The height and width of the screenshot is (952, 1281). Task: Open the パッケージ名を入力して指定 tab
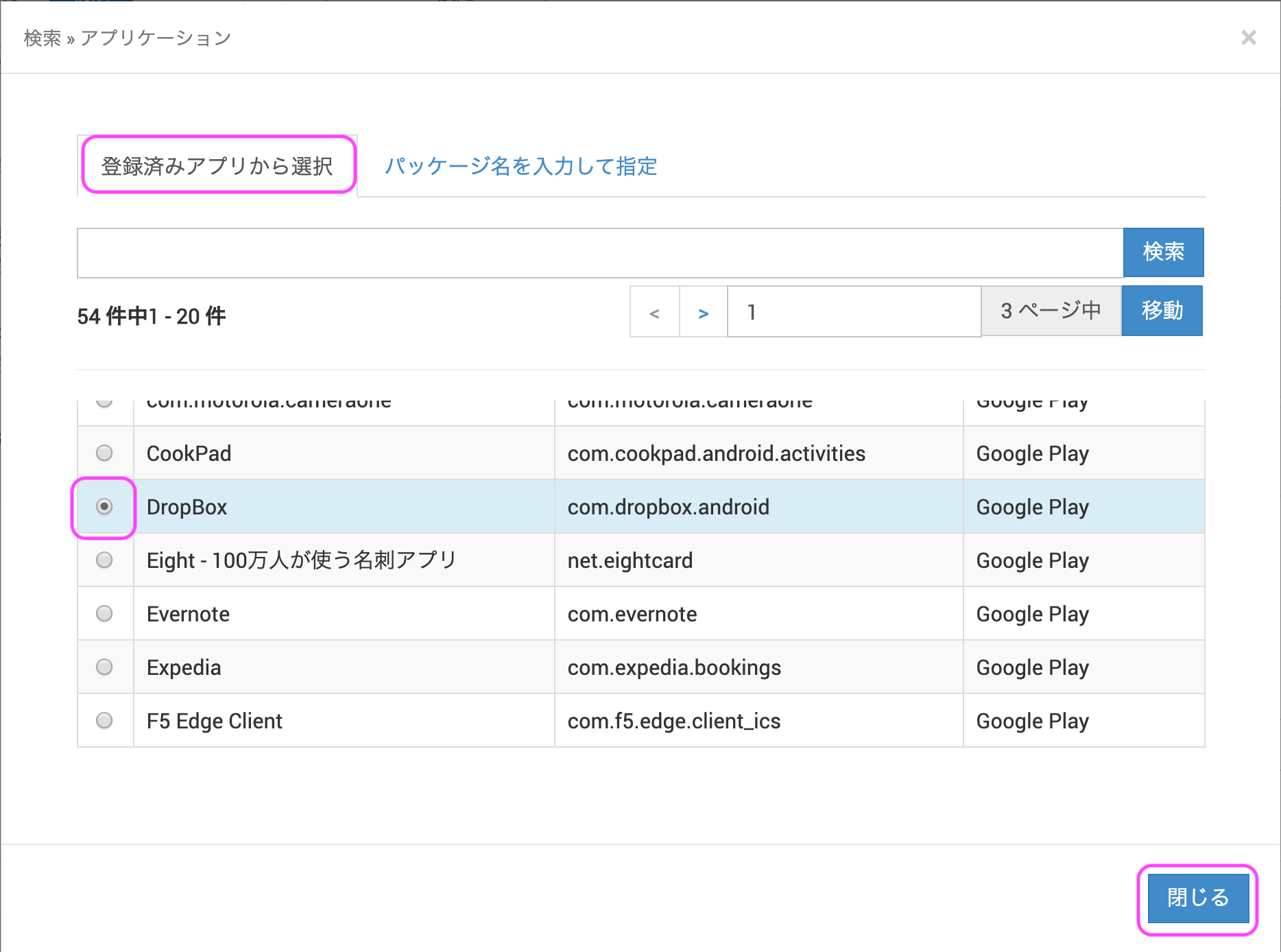(520, 166)
